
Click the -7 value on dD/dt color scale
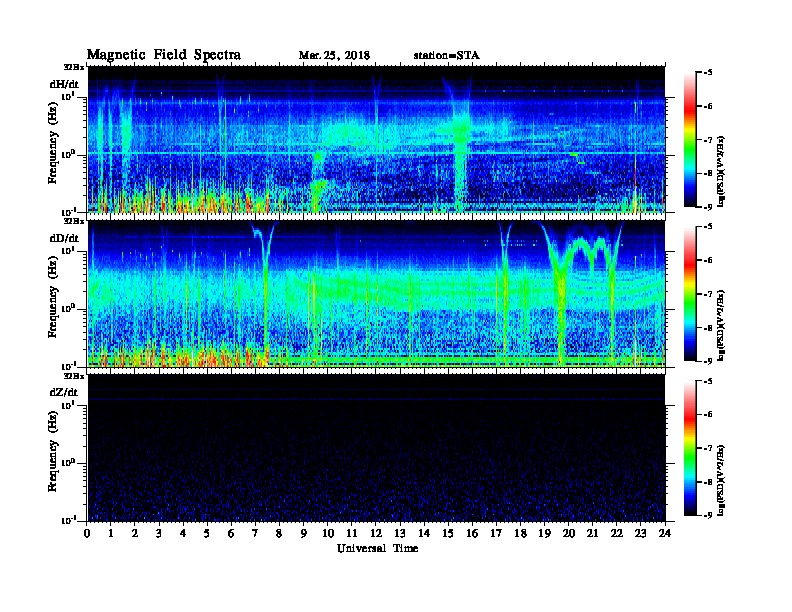tap(708, 294)
